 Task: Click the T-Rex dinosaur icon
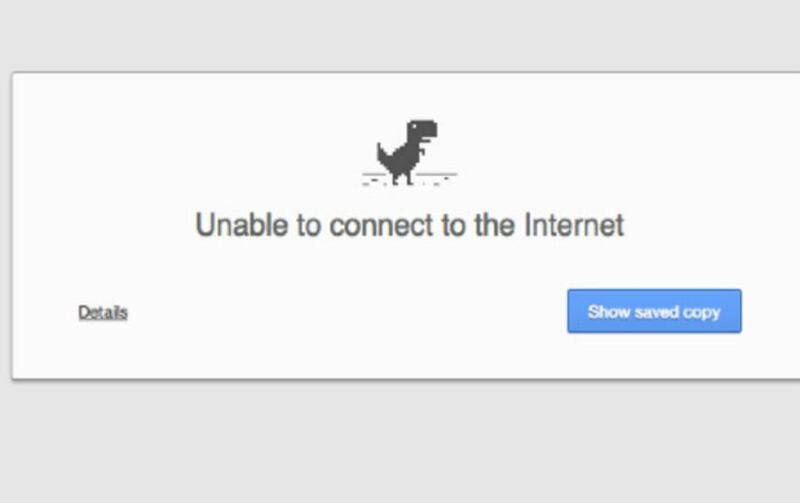point(407,152)
